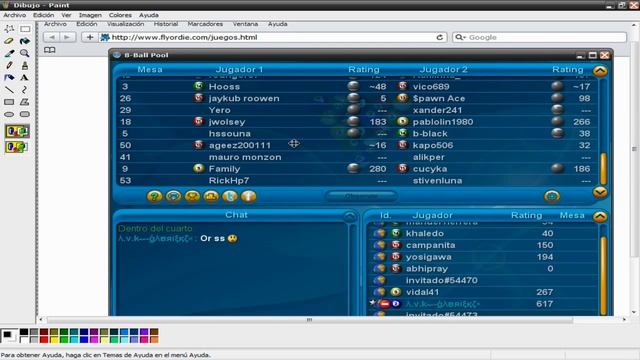Choose the Rectangle shape tool
640x360 pixels.
(9, 102)
